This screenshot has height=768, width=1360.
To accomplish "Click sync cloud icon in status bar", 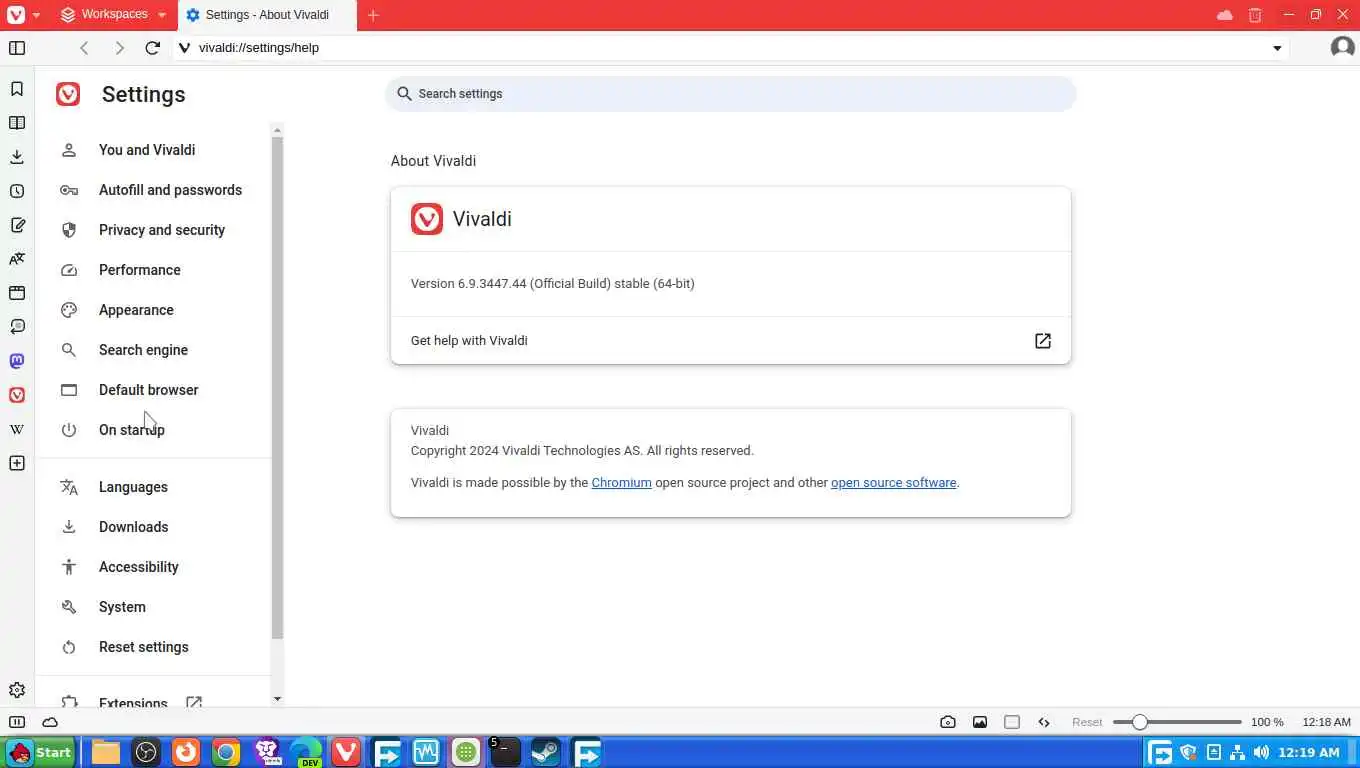I will [x=50, y=722].
